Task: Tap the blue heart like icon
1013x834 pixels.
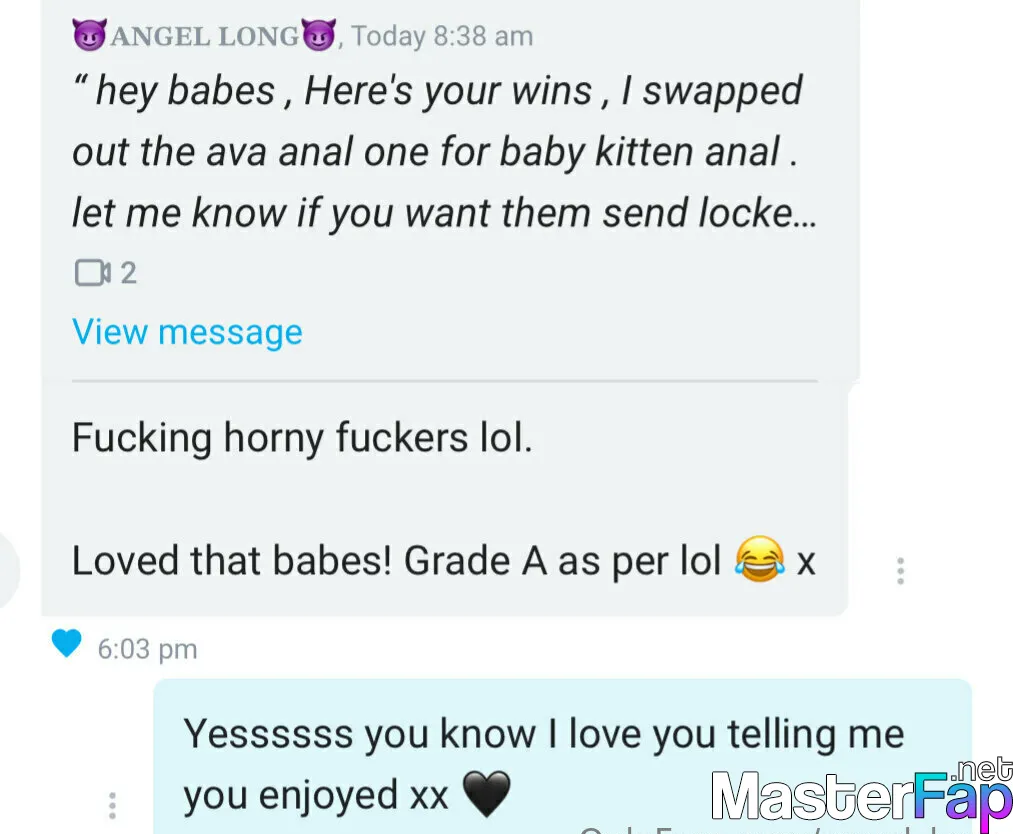Action: pos(67,643)
